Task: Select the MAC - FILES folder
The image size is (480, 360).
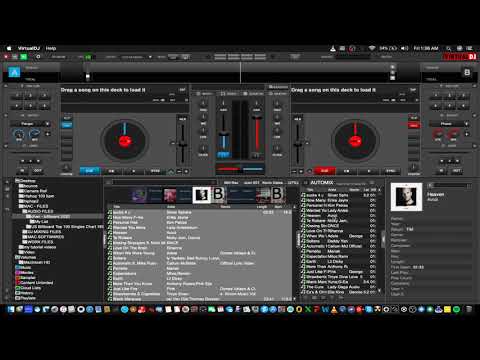Action: pyautogui.click(x=33, y=206)
